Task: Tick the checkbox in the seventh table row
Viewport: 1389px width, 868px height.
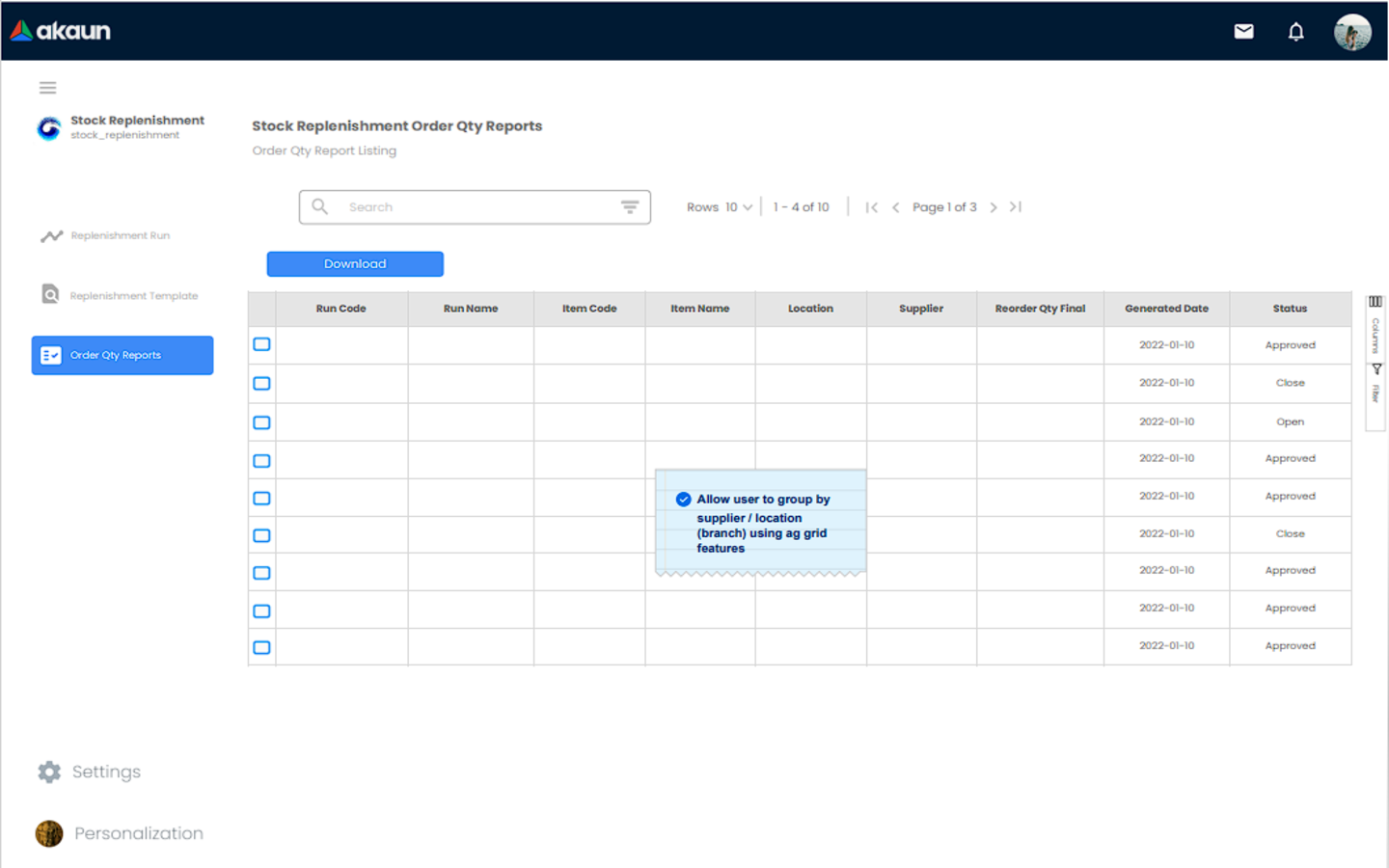Action: click(x=261, y=573)
